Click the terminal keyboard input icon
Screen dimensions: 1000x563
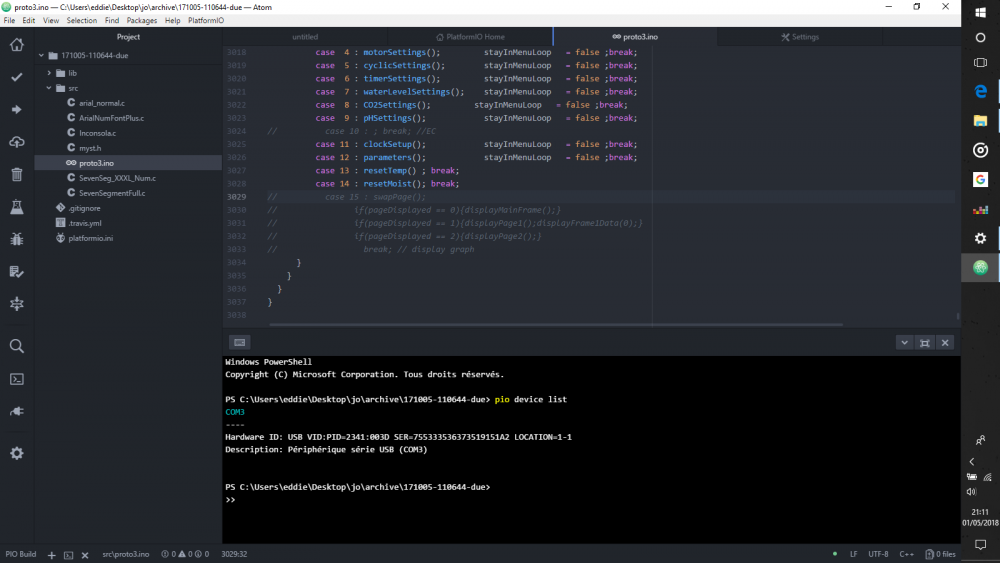(240, 342)
